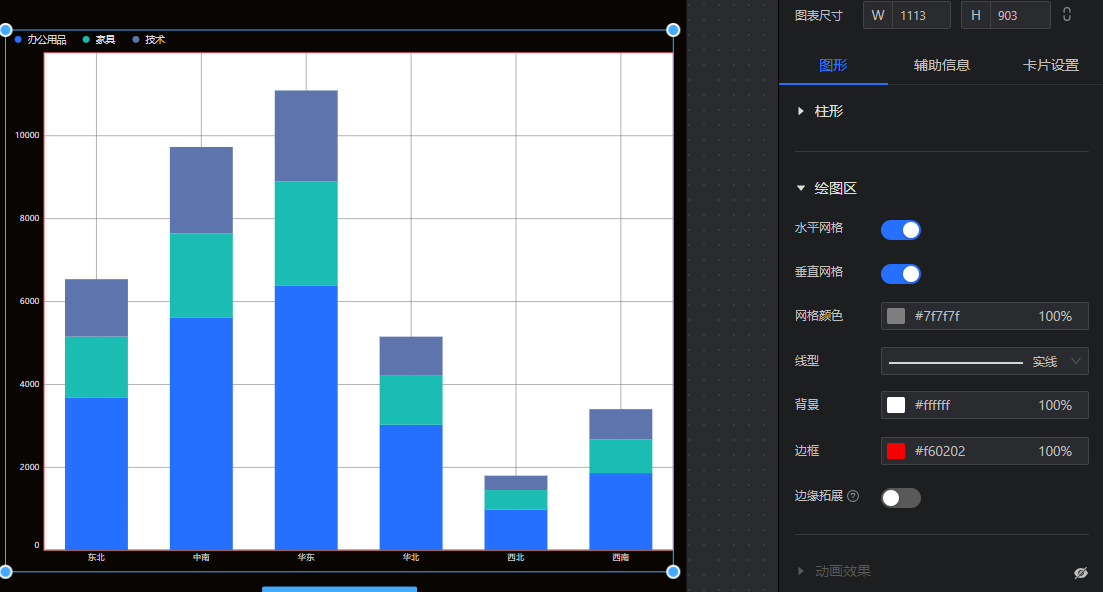Select the tallest 华东 stacked bar

tap(306, 320)
